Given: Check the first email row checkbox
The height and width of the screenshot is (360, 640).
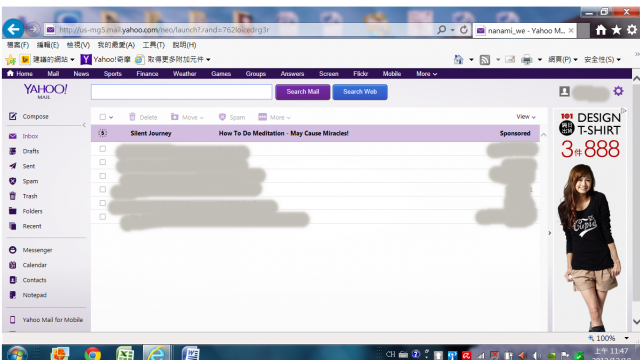Looking at the screenshot, I should tap(102, 149).
